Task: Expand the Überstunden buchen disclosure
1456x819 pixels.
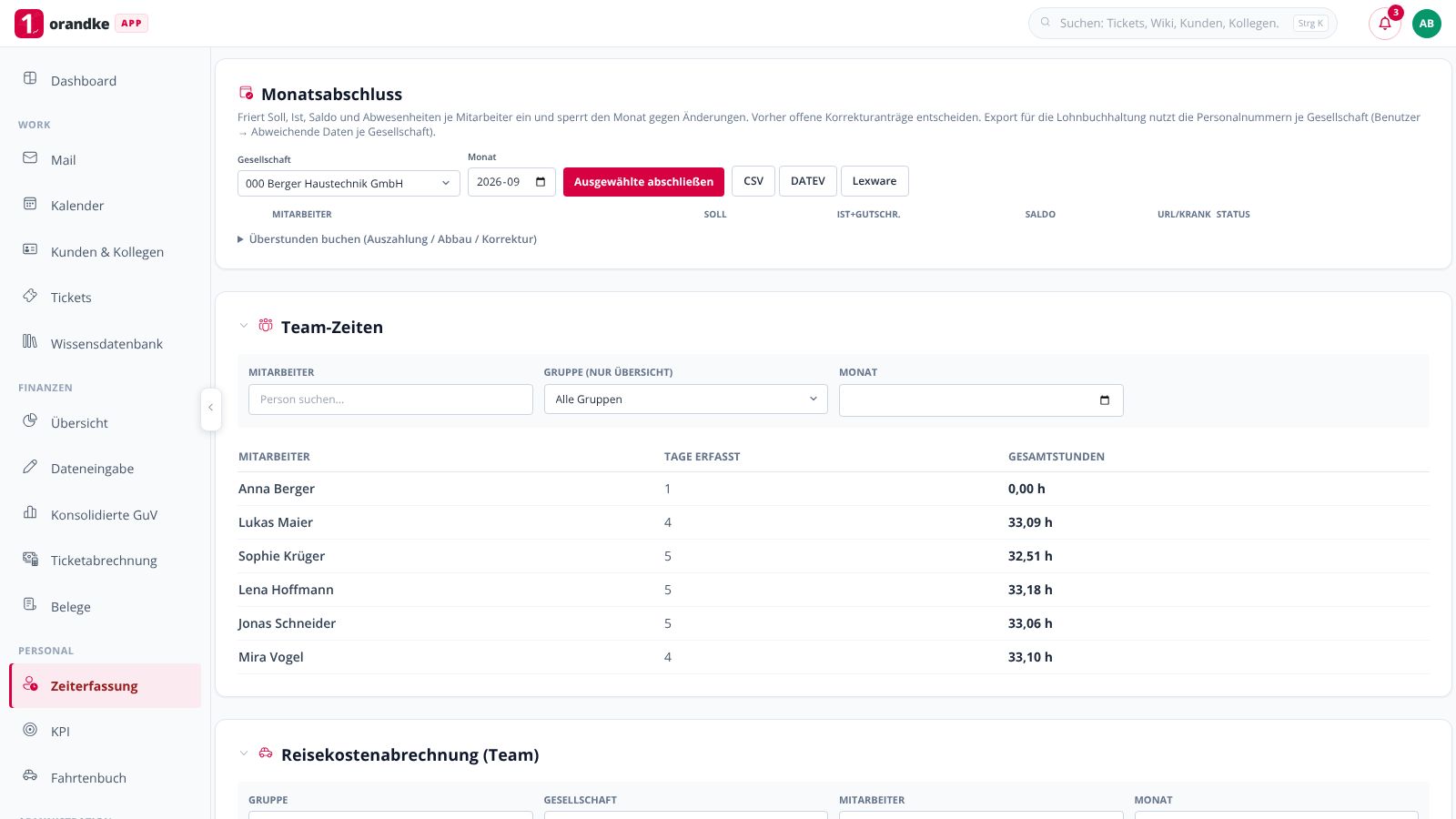Action: 387,239
